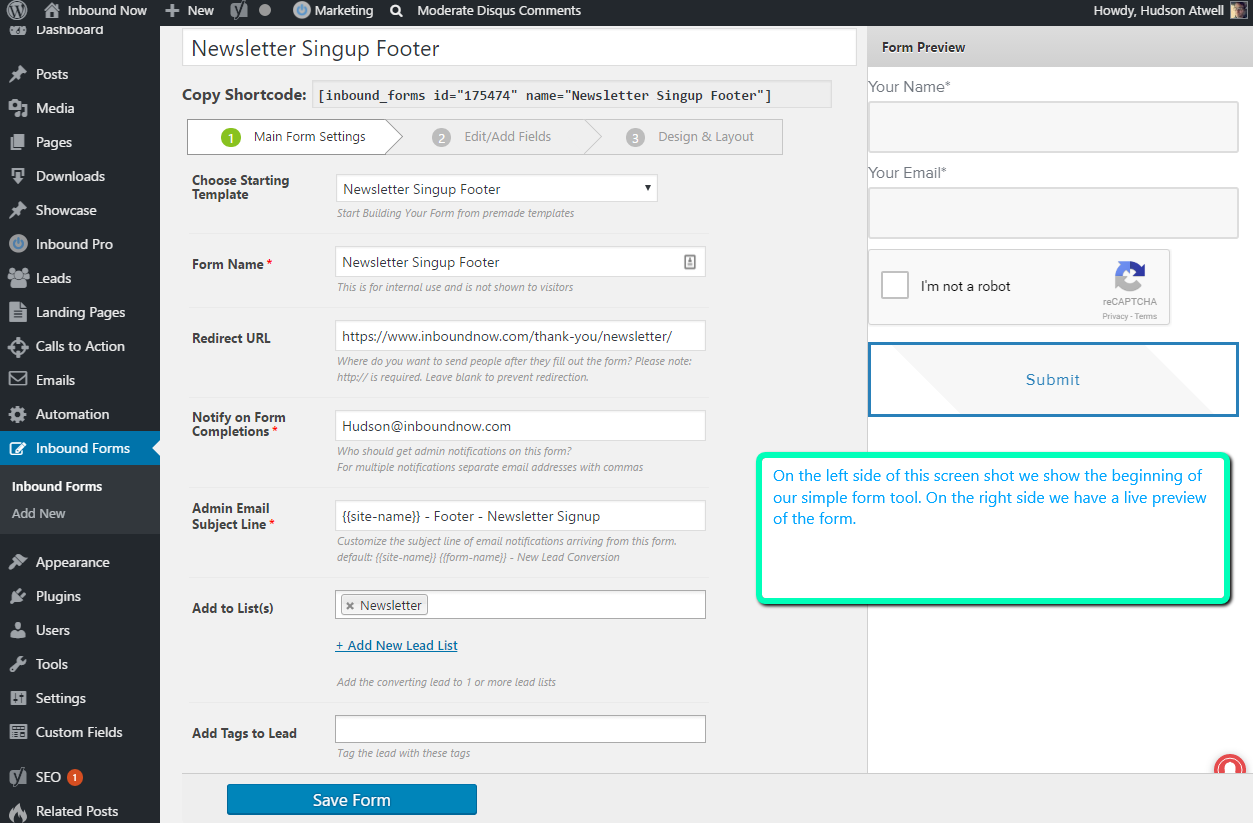Screen dimensions: 1253x823
Task: Click the Calls to Action target icon
Action: (17, 346)
